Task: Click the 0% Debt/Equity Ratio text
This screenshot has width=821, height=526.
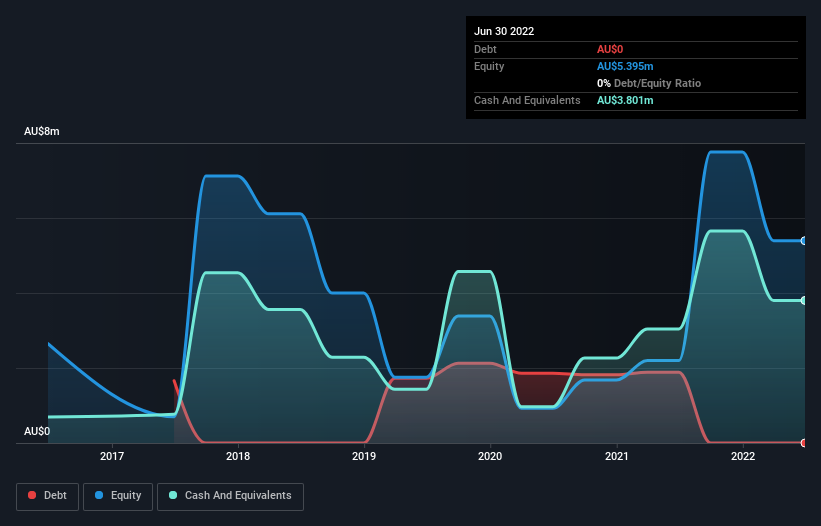Action: (649, 83)
